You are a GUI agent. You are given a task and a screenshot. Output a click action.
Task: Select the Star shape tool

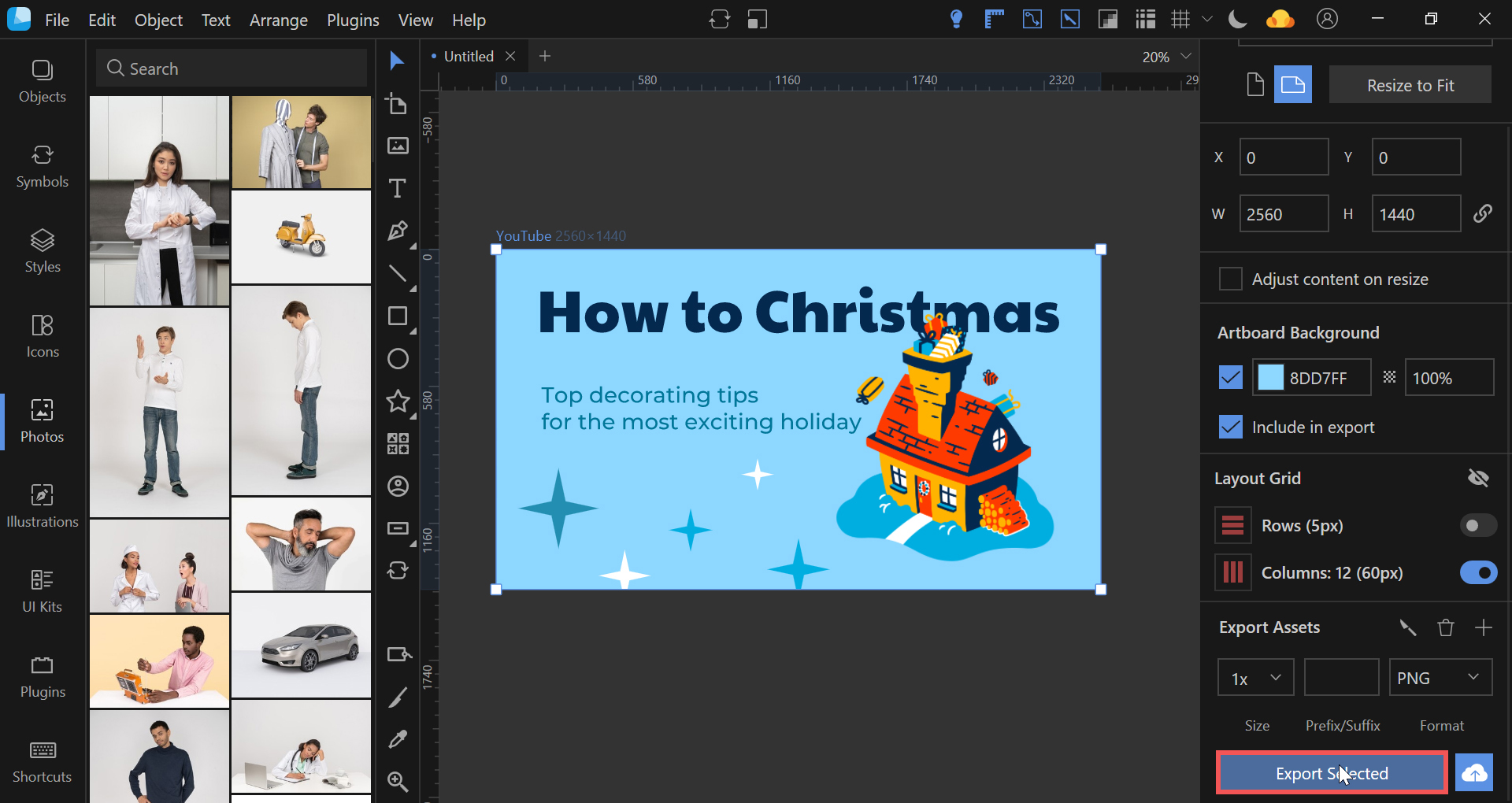tap(398, 401)
